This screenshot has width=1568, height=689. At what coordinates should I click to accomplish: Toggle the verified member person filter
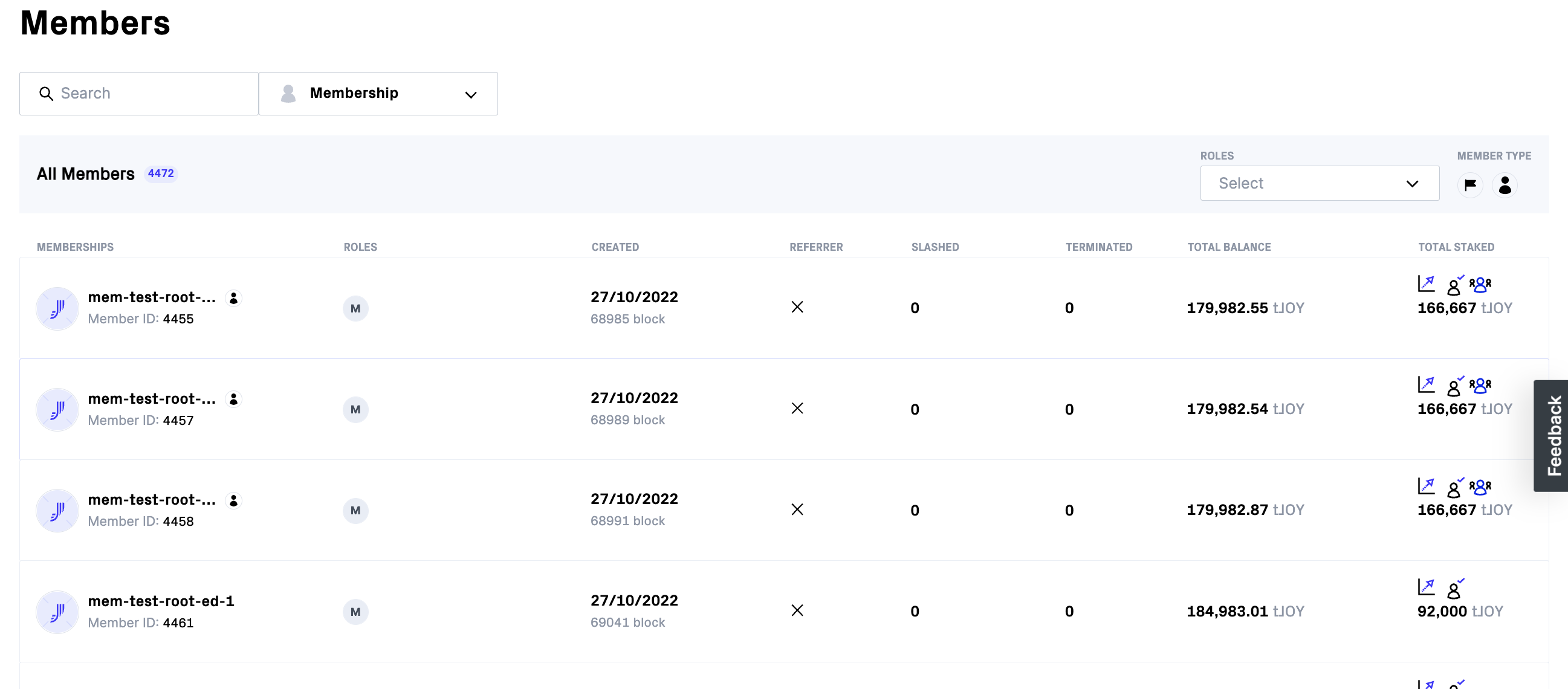(1505, 184)
